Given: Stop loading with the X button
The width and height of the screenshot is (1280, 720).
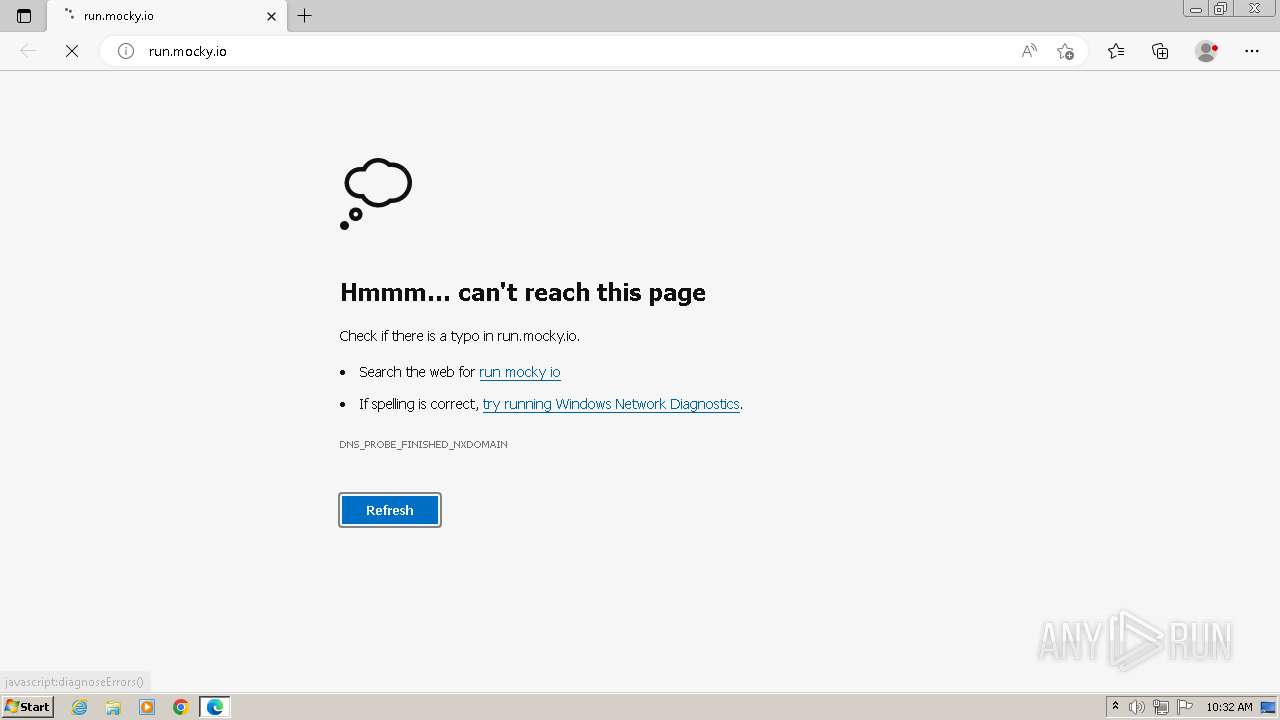Looking at the screenshot, I should pos(72,51).
